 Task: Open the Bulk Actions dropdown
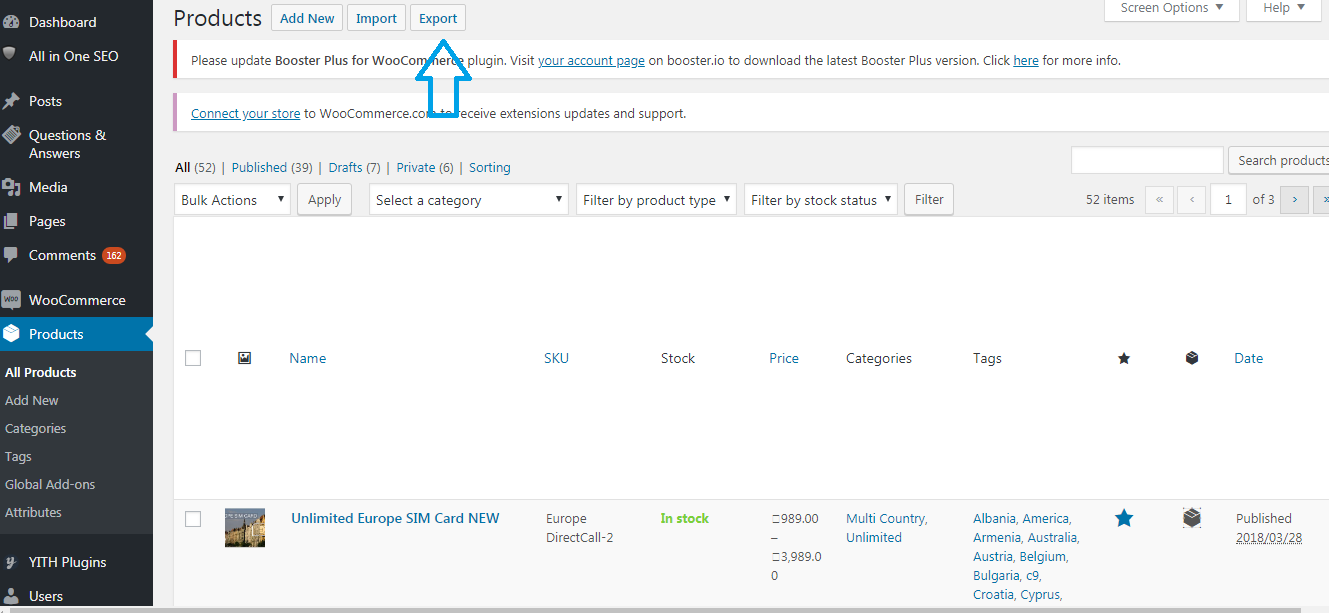[x=232, y=200]
